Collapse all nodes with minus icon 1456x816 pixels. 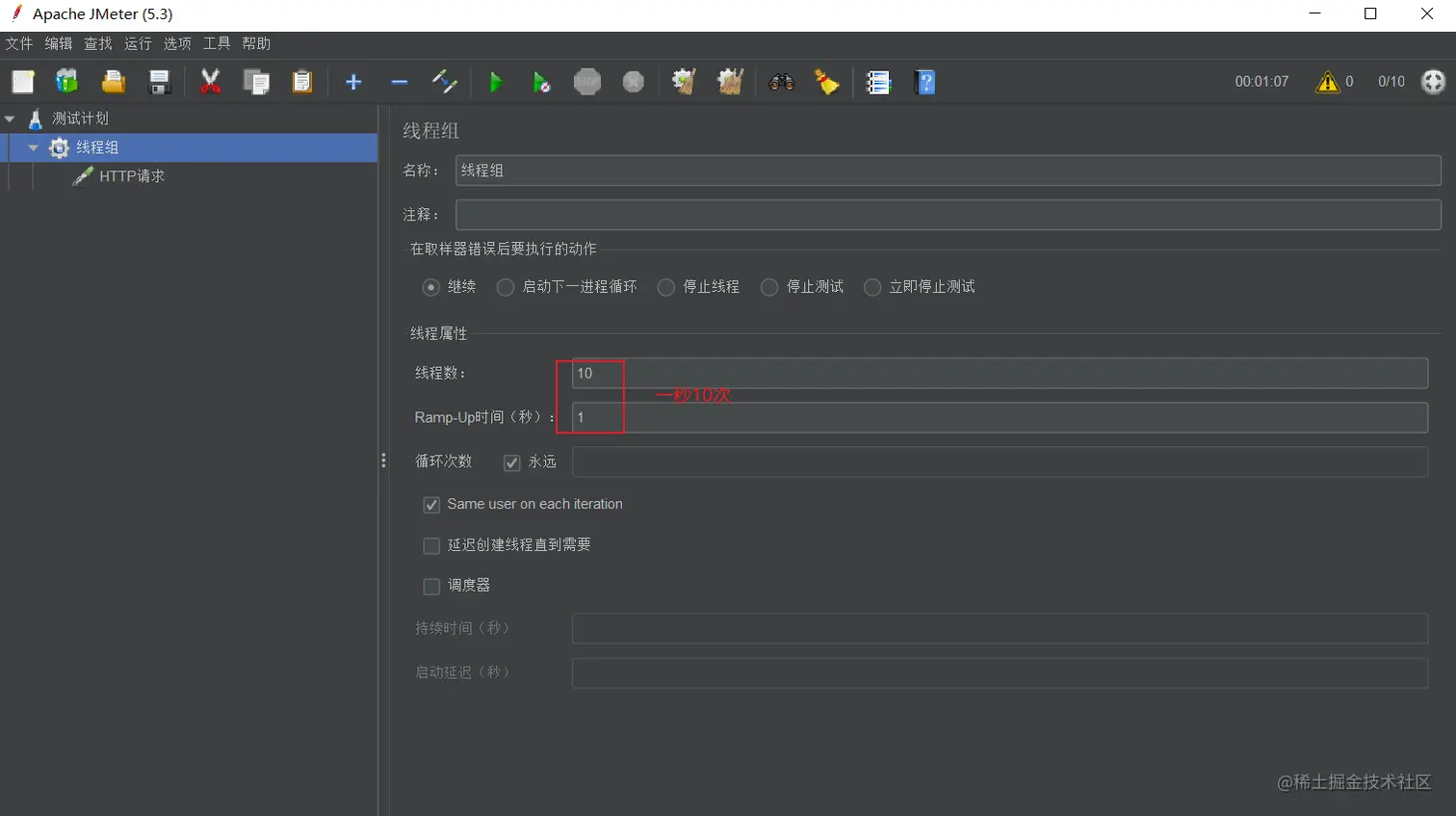click(400, 82)
